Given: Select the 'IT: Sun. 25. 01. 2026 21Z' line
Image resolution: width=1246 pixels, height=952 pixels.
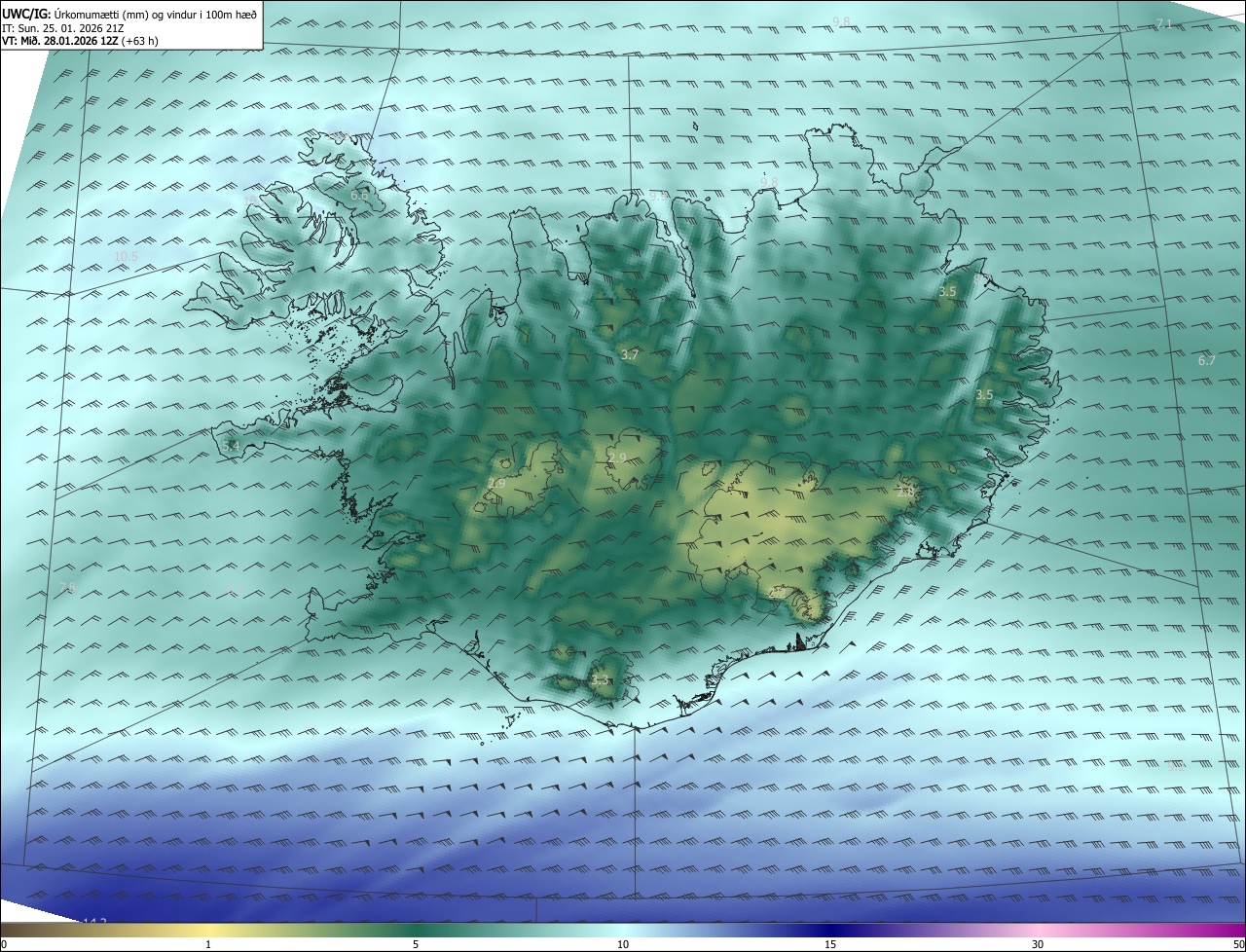Looking at the screenshot, I should click(62, 27).
